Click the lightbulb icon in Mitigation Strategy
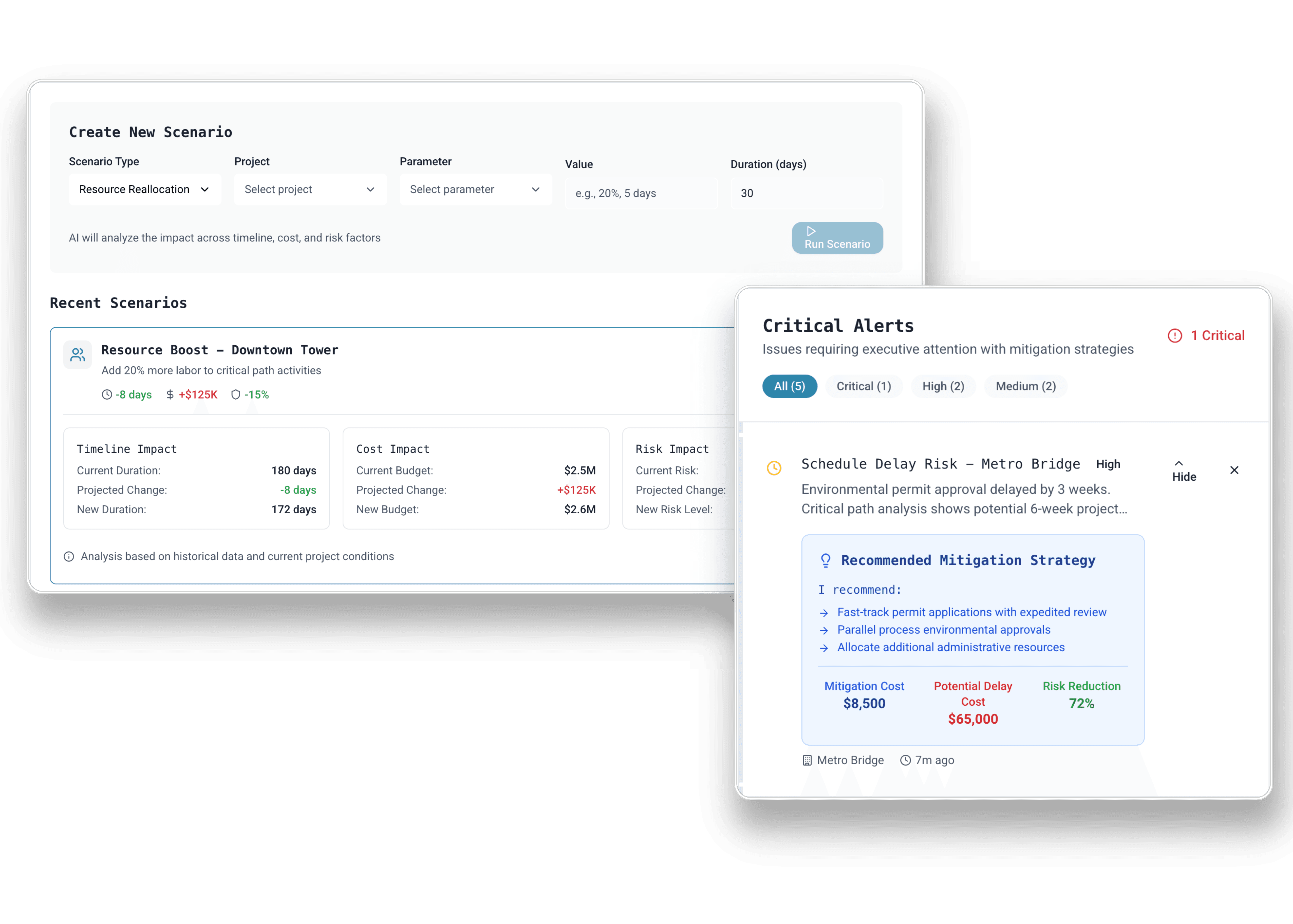 click(826, 560)
